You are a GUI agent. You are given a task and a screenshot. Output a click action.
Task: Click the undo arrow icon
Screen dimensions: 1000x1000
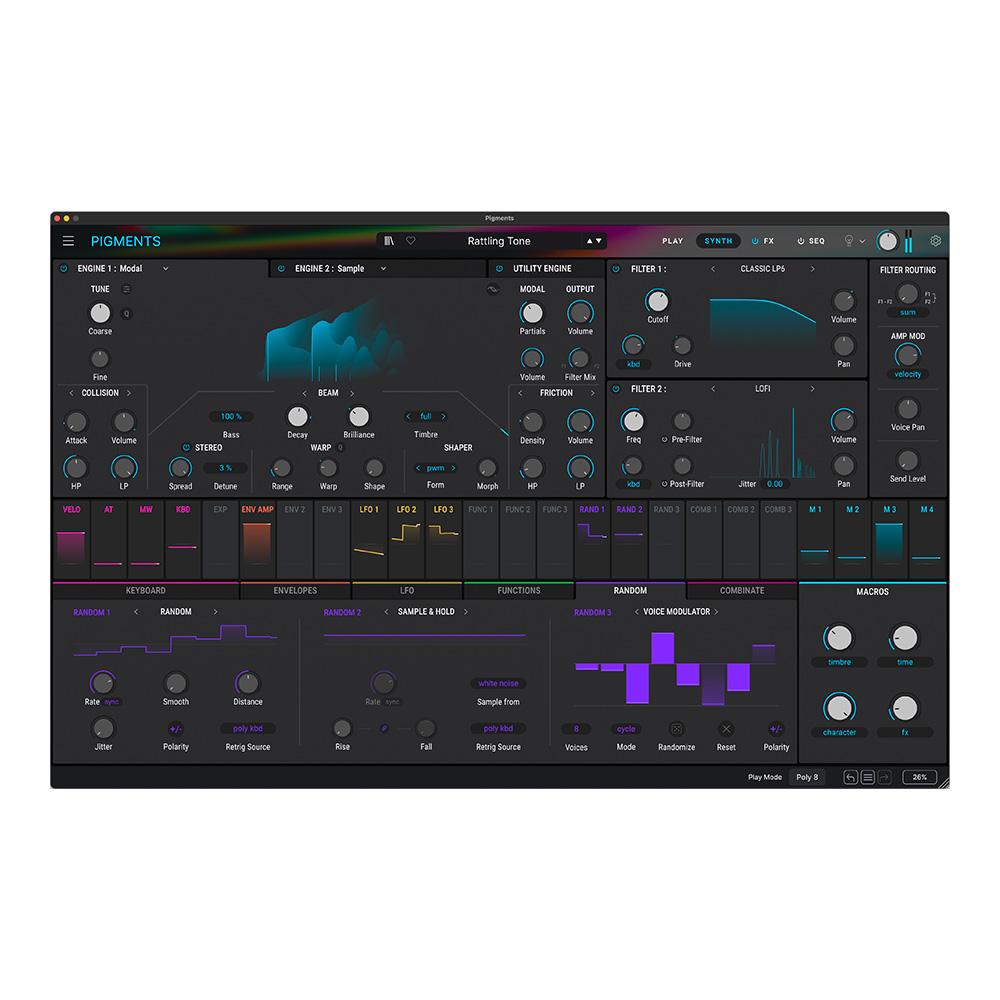click(850, 777)
